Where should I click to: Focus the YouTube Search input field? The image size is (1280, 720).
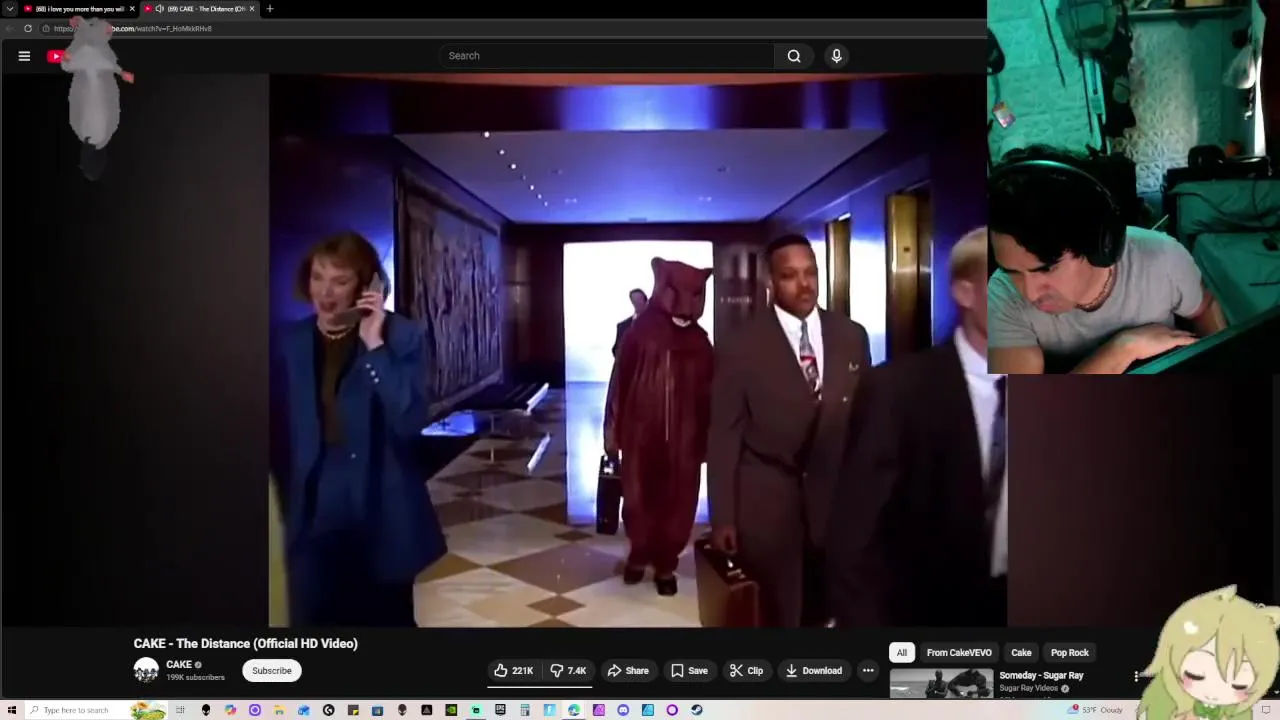click(607, 56)
